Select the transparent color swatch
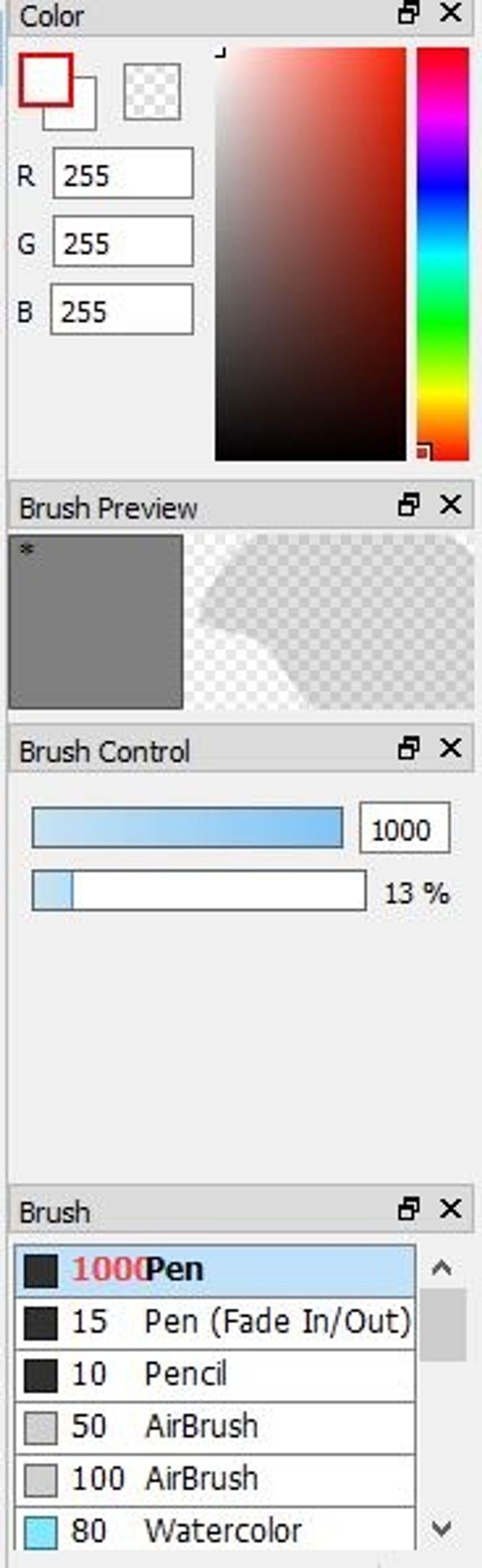This screenshot has height=1568, width=482. click(152, 91)
